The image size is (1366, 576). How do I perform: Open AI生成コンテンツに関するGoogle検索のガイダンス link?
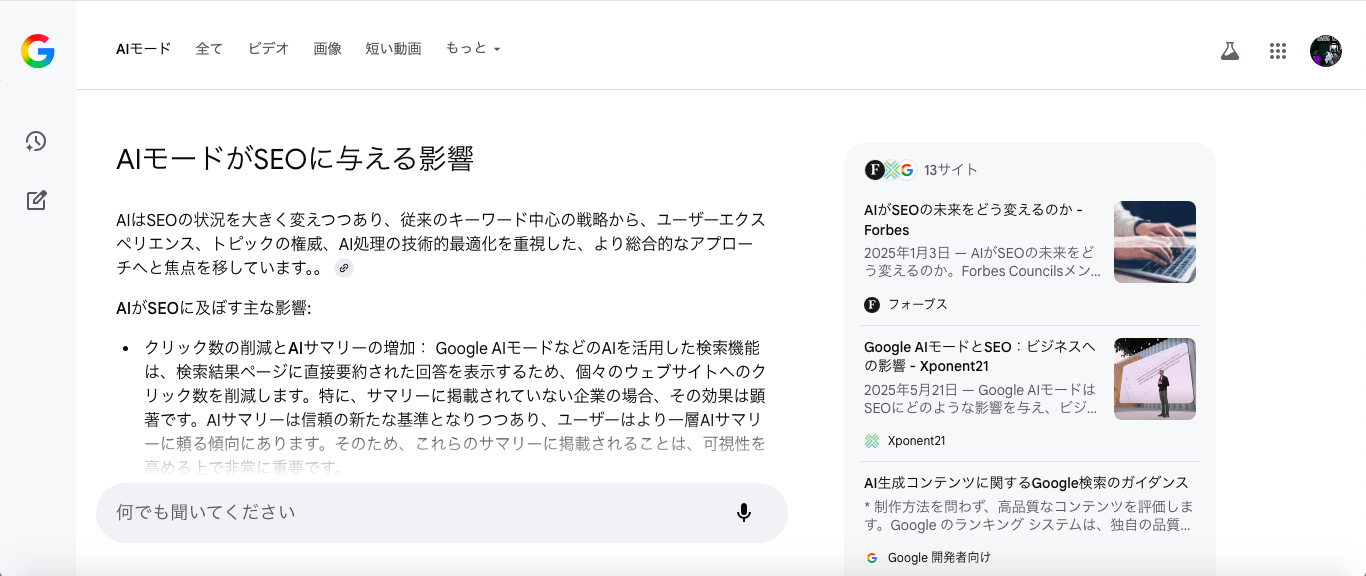click(1026, 483)
